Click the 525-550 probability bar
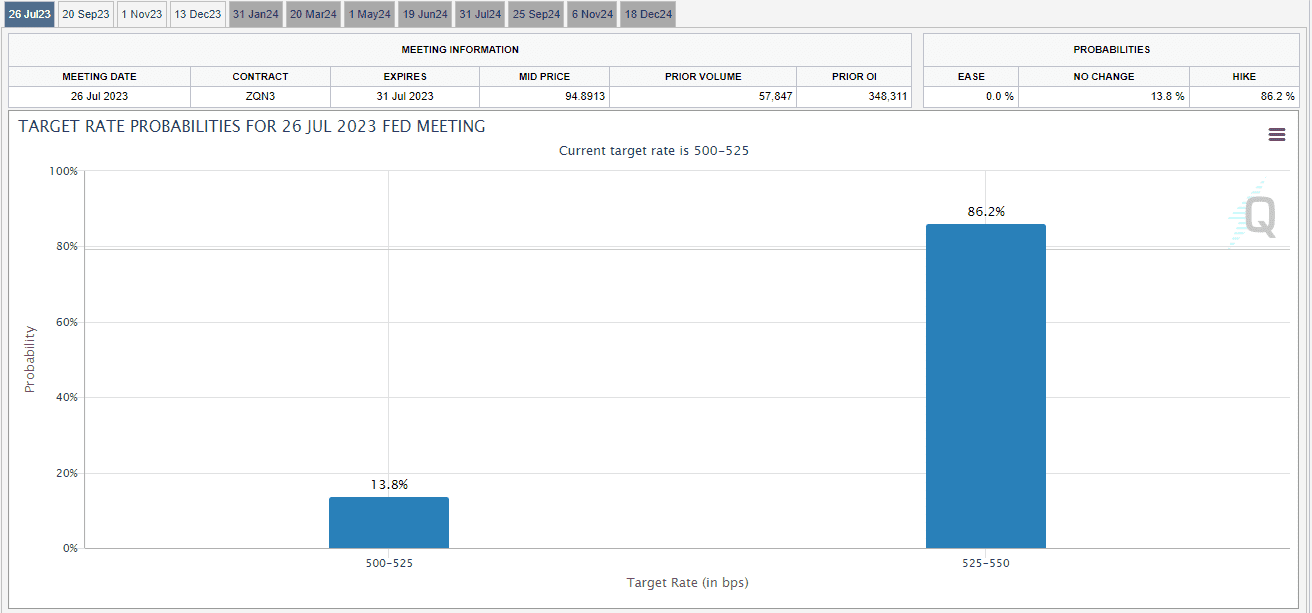 (985, 386)
